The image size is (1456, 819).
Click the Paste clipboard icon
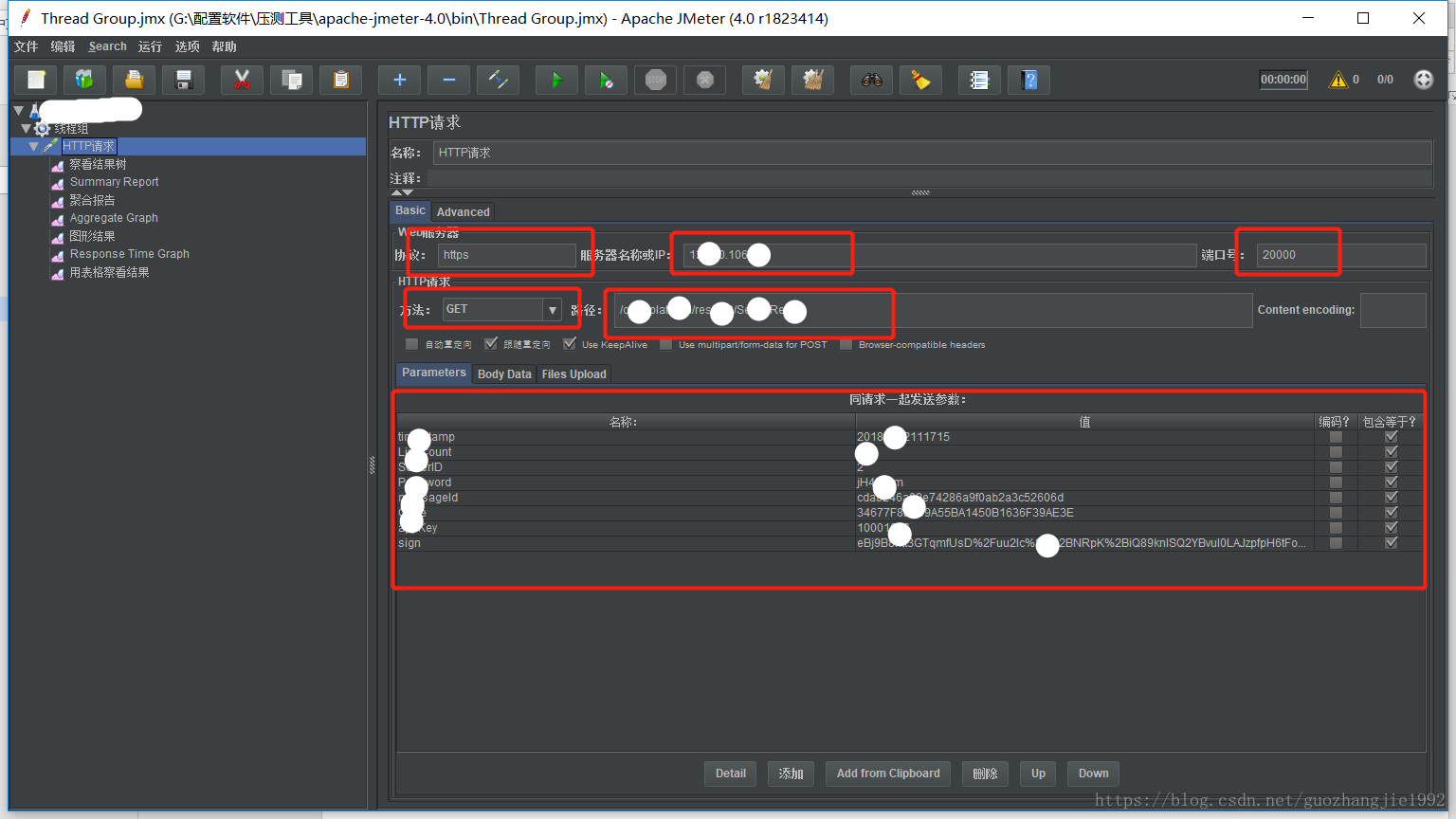coord(341,80)
